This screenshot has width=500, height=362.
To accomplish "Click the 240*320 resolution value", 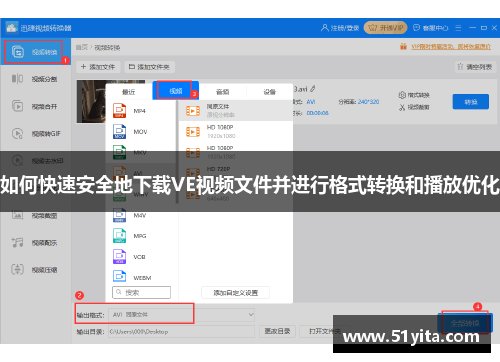I will coord(368,102).
